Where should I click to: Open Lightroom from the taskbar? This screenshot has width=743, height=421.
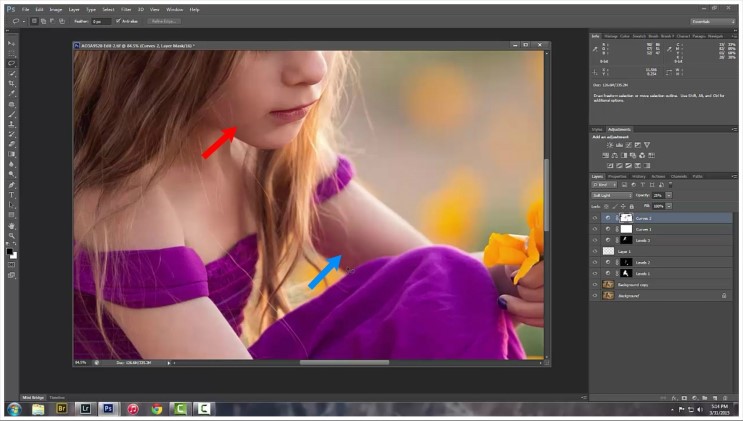pyautogui.click(x=85, y=409)
